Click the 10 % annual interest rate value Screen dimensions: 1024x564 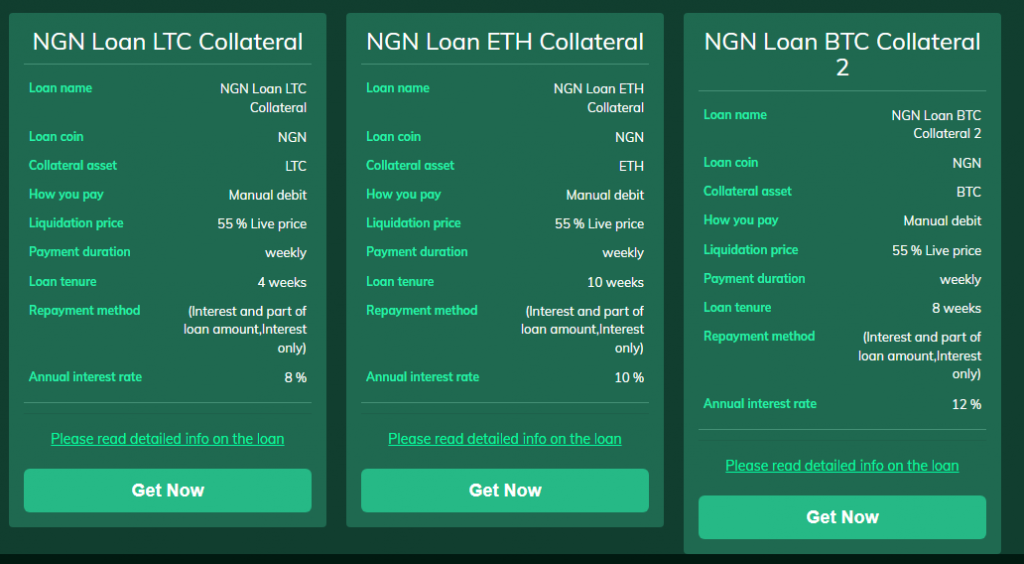[629, 378]
